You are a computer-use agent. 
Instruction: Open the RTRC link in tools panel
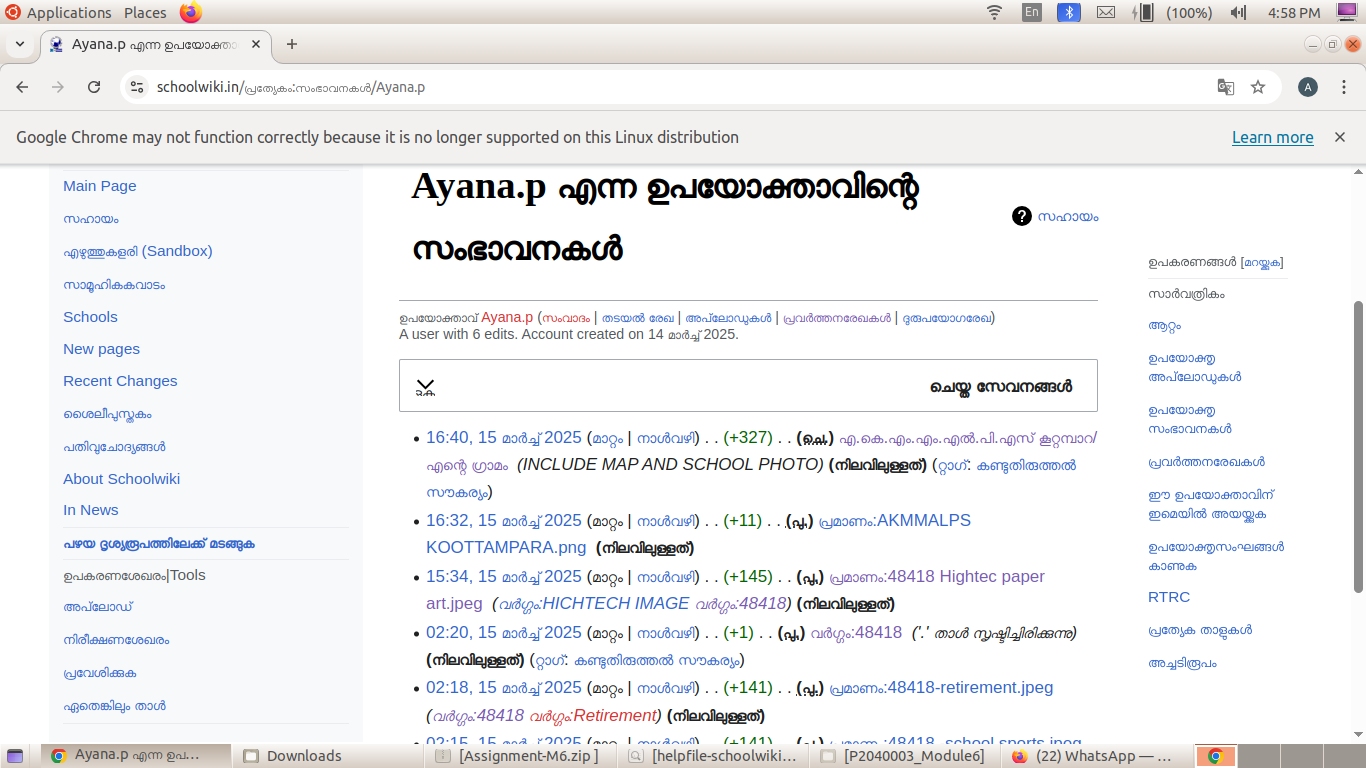[1169, 597]
